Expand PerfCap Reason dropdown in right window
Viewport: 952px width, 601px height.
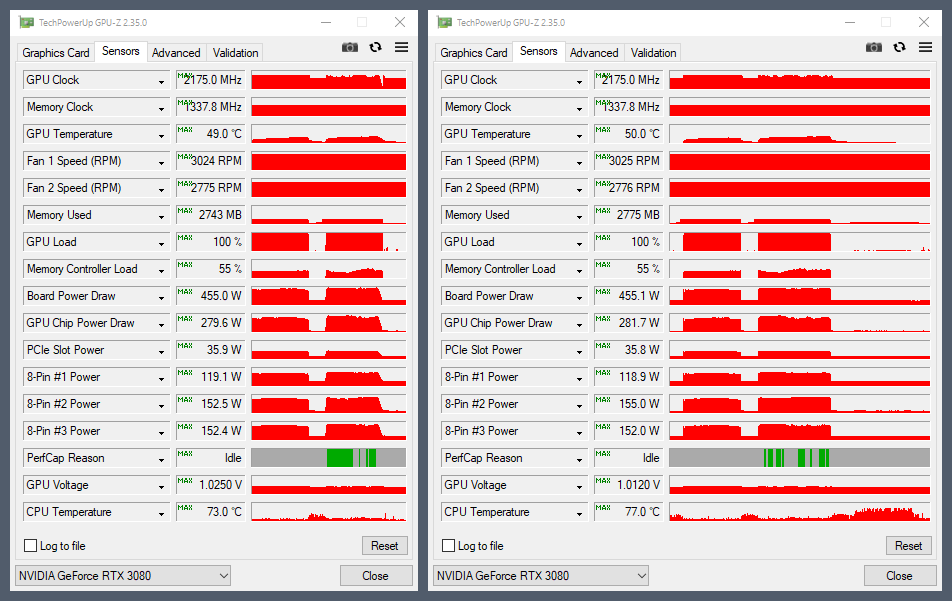(x=579, y=459)
